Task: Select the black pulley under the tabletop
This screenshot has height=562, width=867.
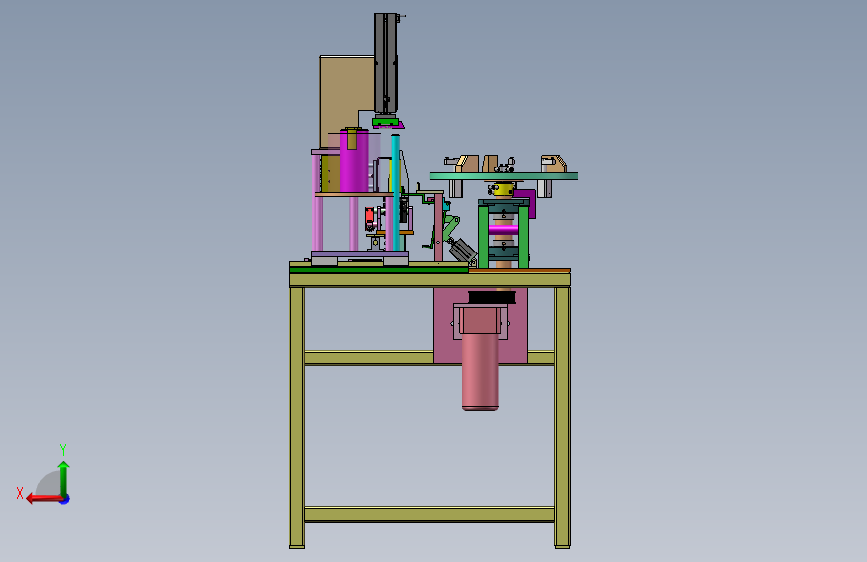Action: point(492,298)
